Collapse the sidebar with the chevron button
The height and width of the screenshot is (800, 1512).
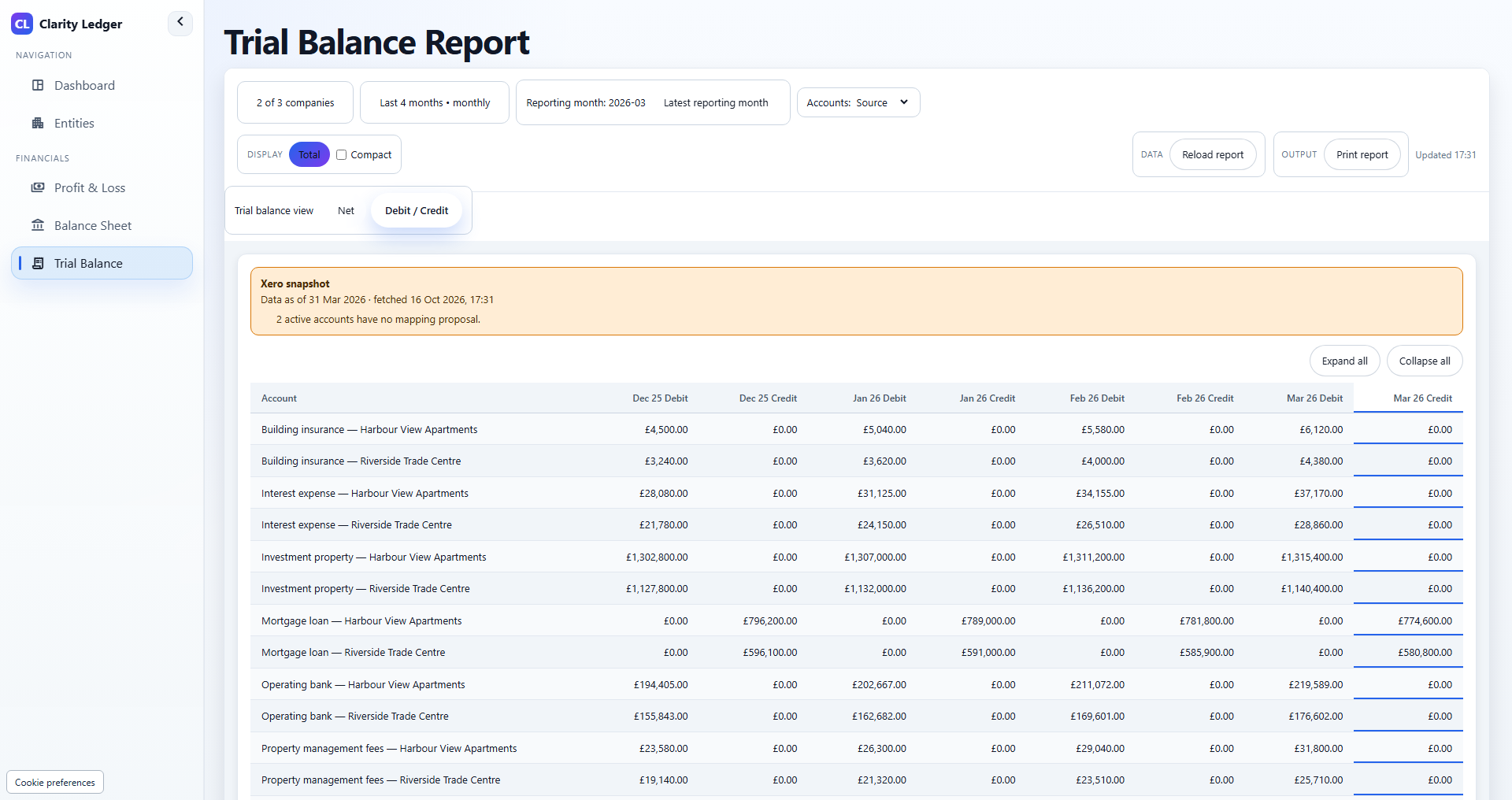coord(180,23)
